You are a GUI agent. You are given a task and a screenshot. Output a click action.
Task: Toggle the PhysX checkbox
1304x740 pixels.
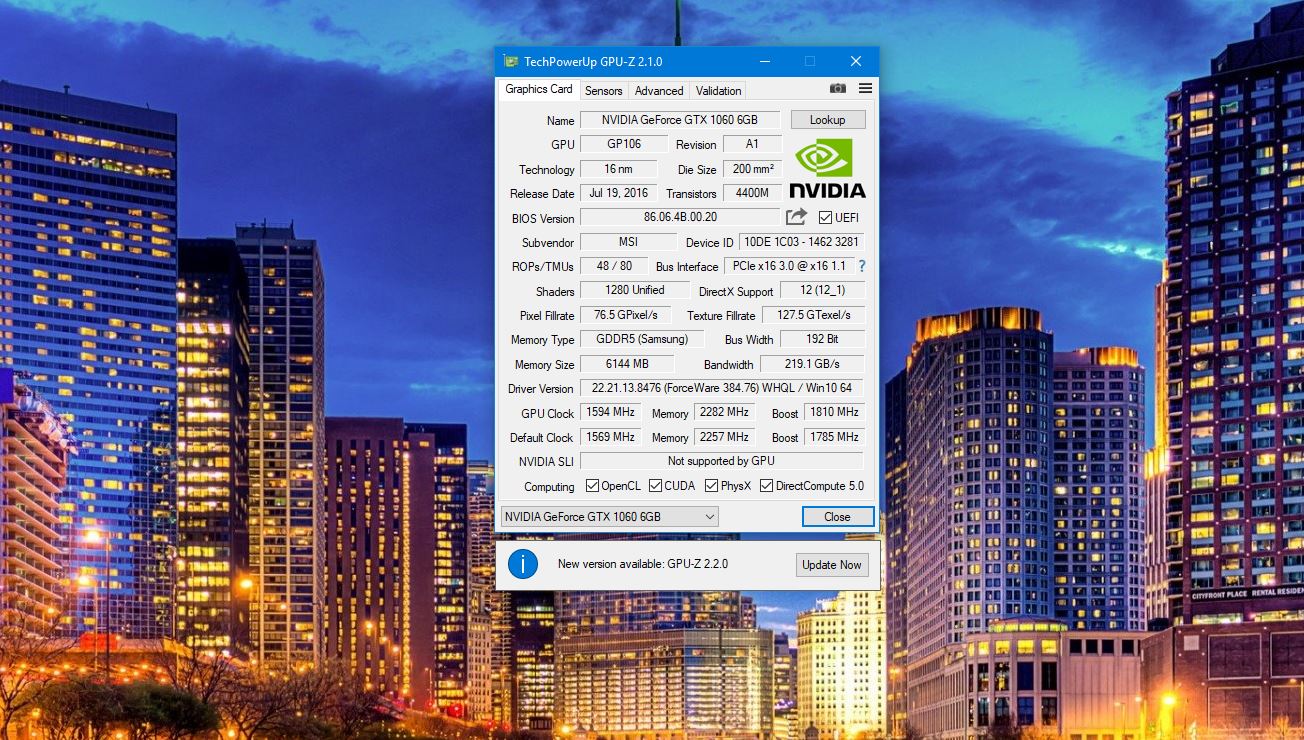(x=712, y=486)
